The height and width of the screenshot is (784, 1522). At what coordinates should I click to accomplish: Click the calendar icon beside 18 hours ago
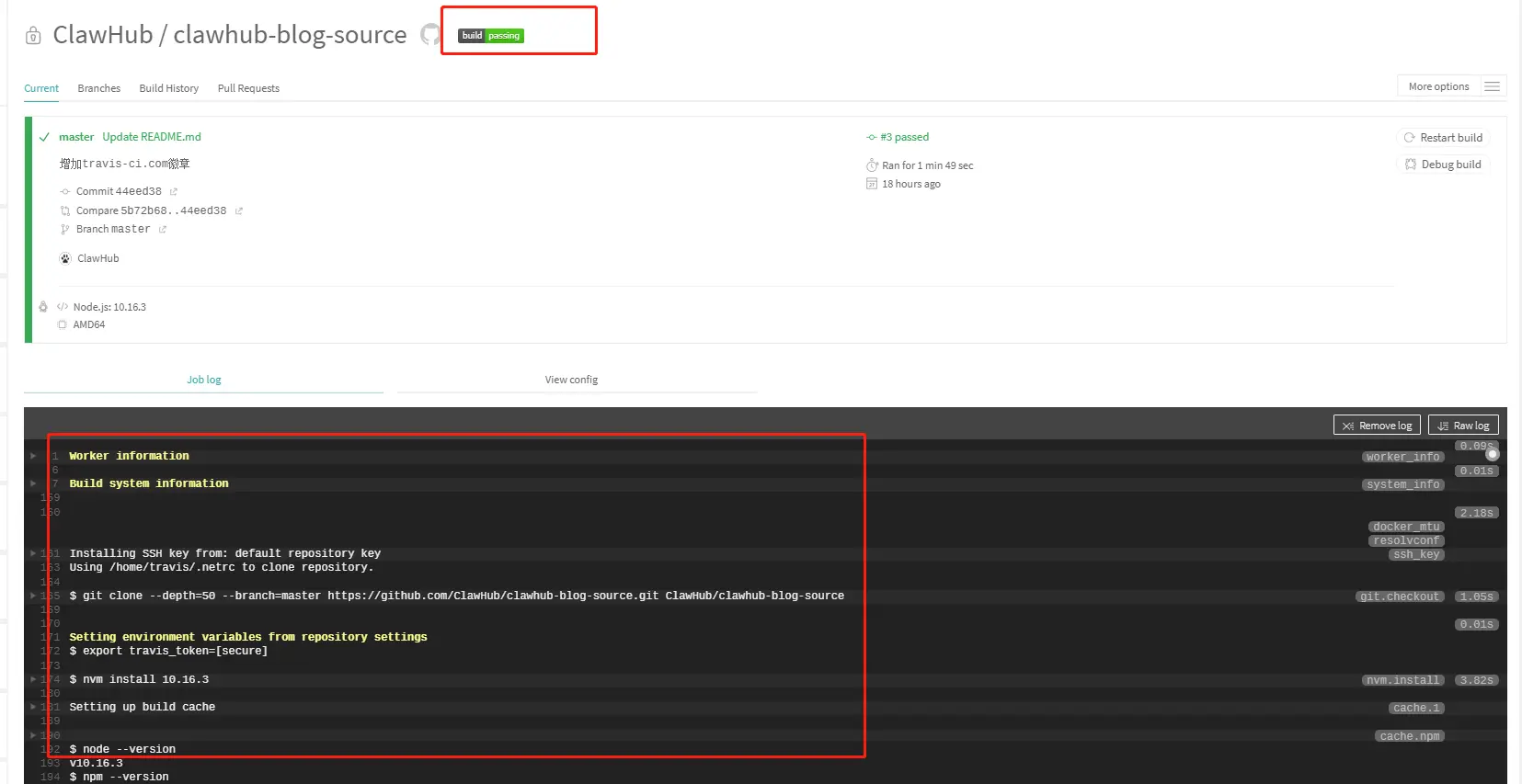point(872,184)
